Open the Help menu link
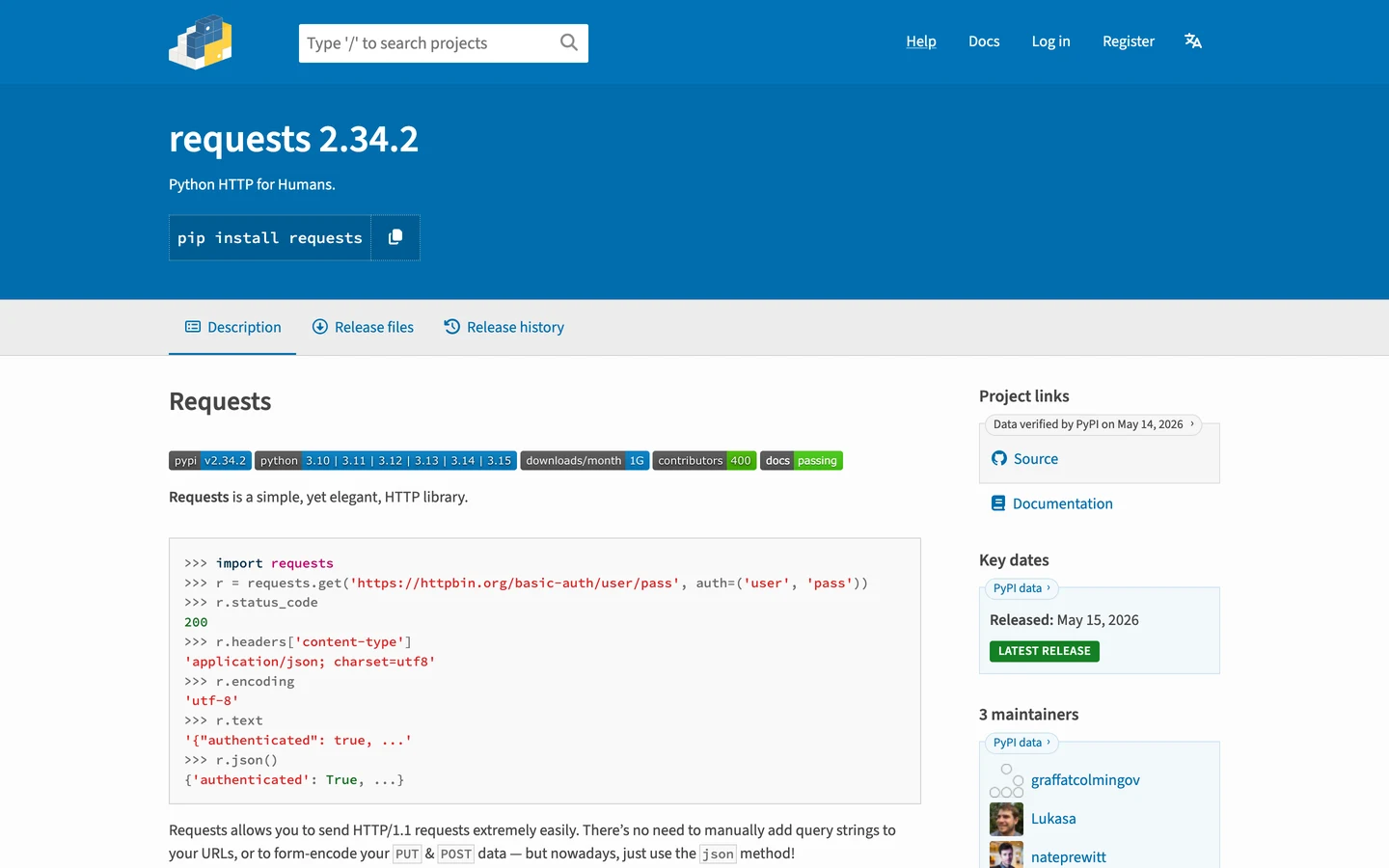This screenshot has height=868, width=1389. [x=921, y=41]
